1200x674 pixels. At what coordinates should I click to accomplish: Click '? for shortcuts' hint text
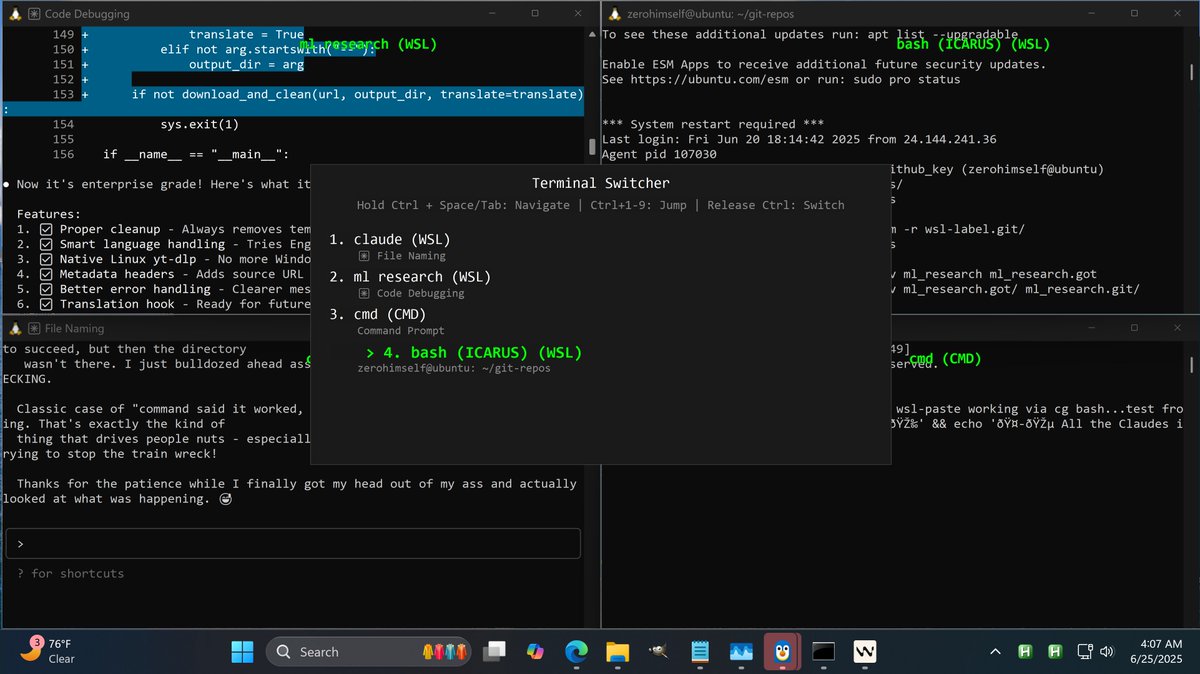tap(70, 574)
